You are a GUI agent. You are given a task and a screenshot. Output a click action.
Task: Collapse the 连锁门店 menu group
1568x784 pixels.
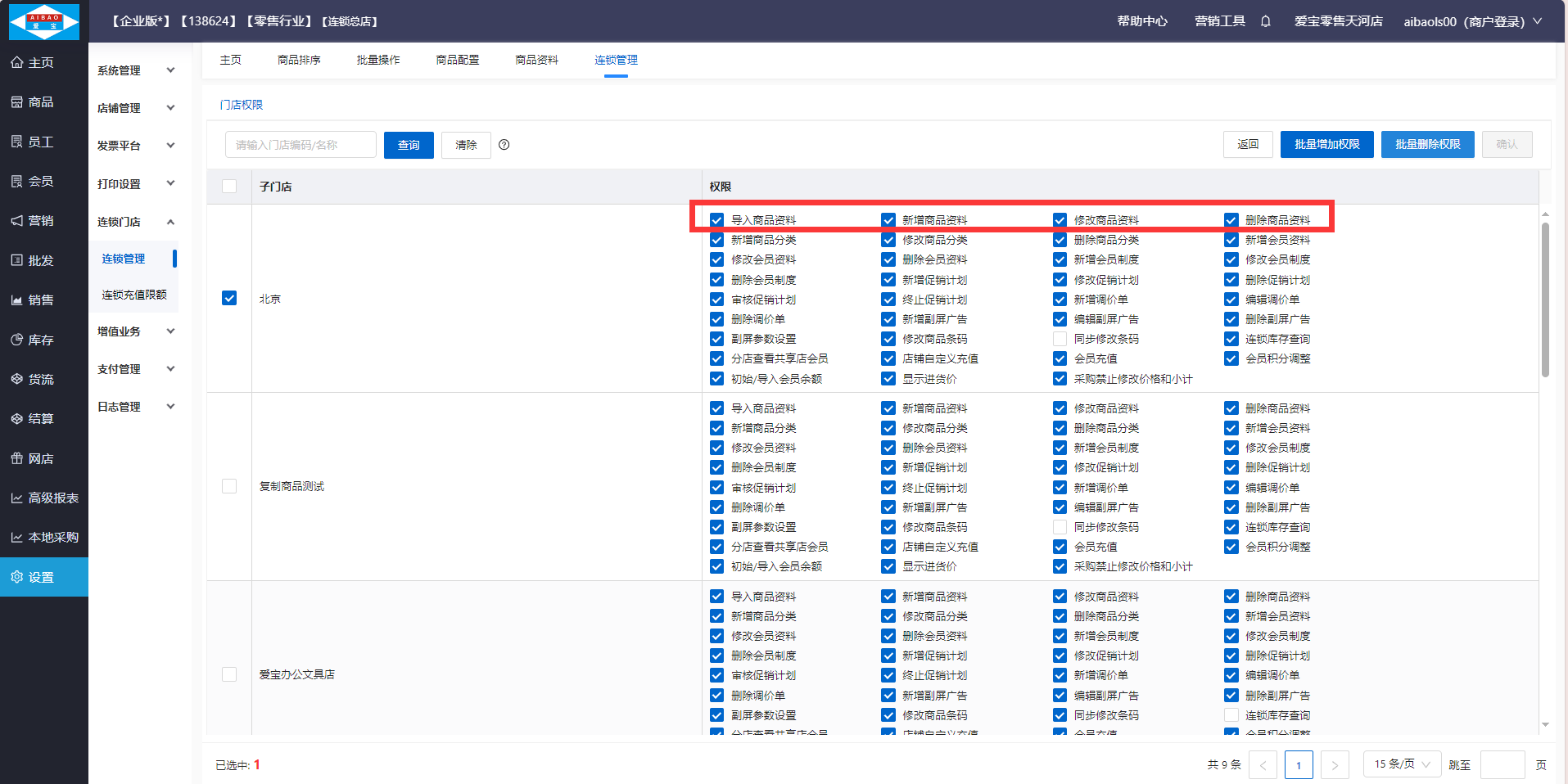click(136, 222)
